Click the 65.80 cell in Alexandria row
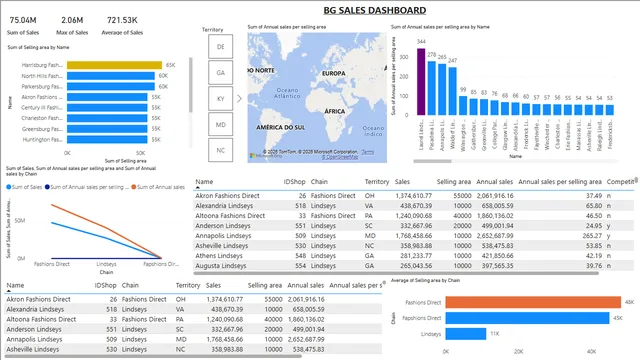 (x=594, y=206)
